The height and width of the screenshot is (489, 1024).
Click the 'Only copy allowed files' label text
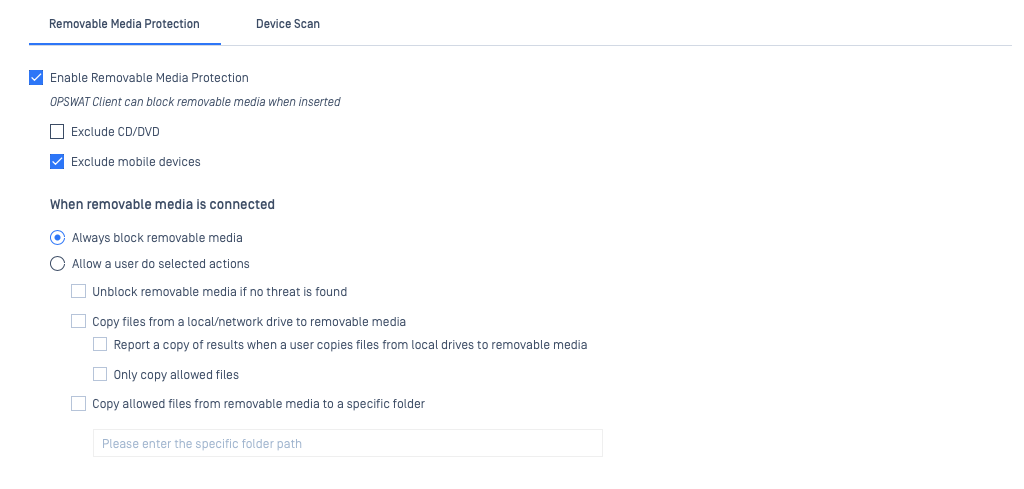[176, 375]
